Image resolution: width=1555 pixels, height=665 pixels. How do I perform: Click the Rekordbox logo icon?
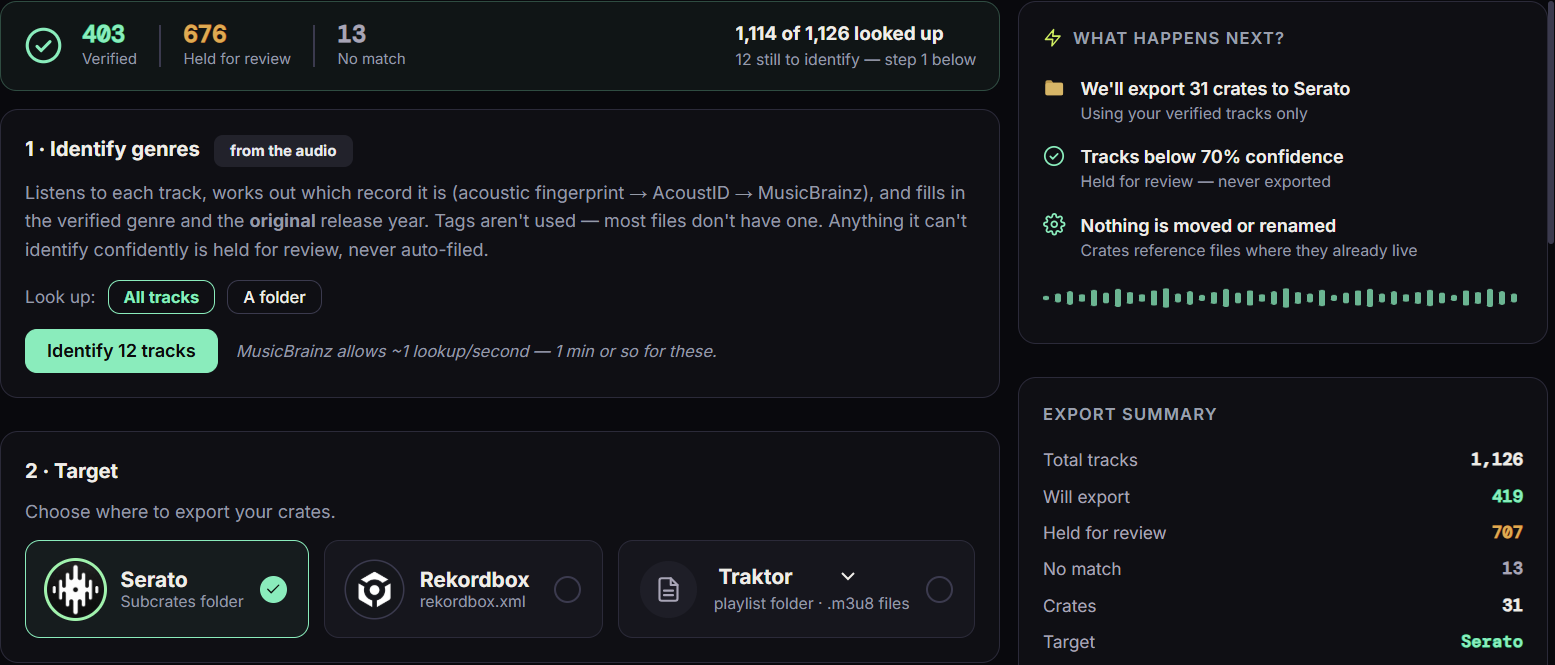(375, 590)
